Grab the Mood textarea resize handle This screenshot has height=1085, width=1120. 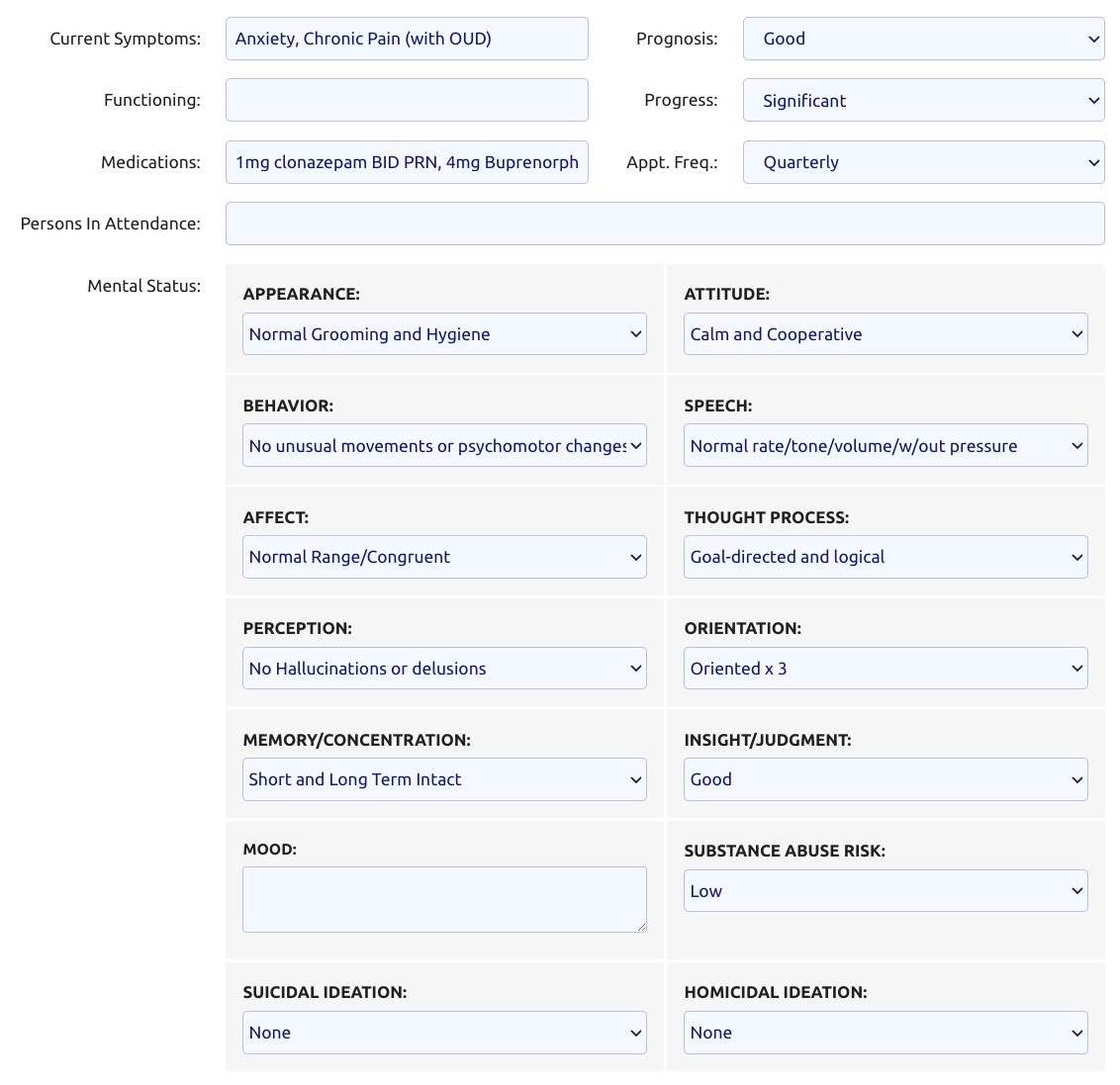pyautogui.click(x=641, y=927)
